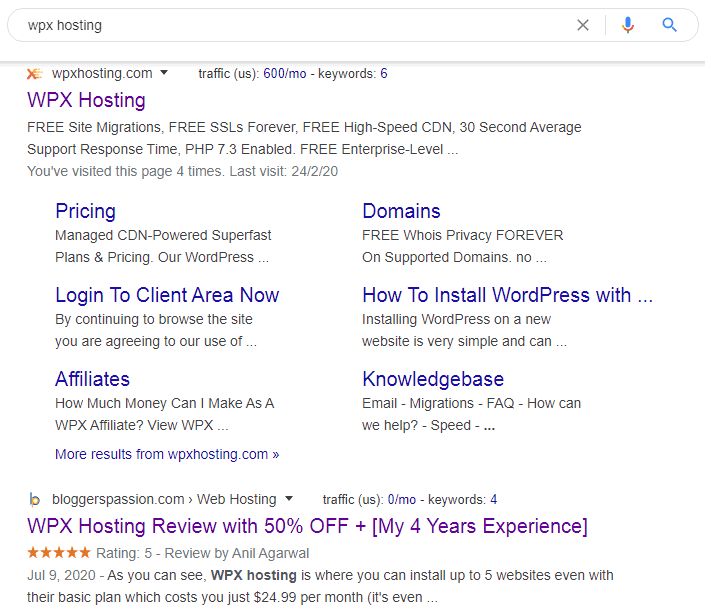The height and width of the screenshot is (611, 705).
Task: Click the five-star rating of the review
Action: click(x=59, y=553)
